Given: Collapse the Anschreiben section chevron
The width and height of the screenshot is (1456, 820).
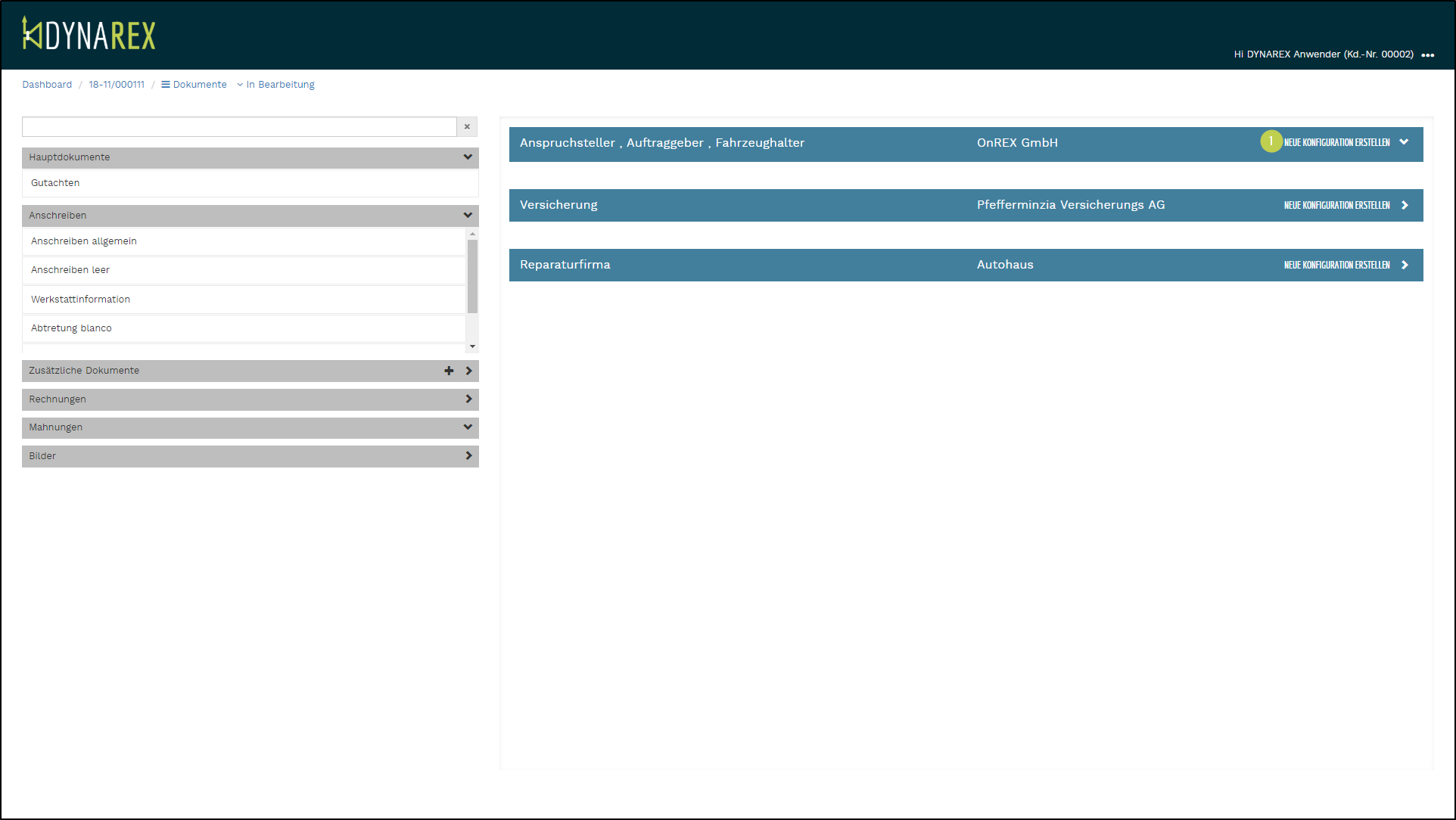Looking at the screenshot, I should click(x=468, y=216).
